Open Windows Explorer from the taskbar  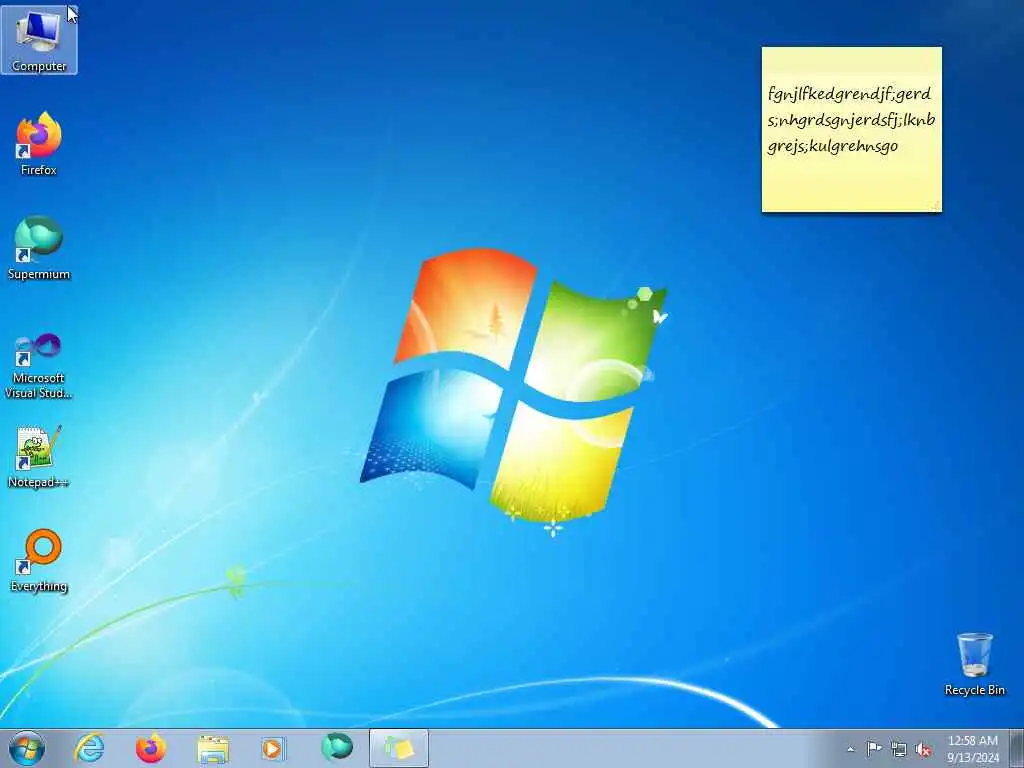(x=213, y=748)
